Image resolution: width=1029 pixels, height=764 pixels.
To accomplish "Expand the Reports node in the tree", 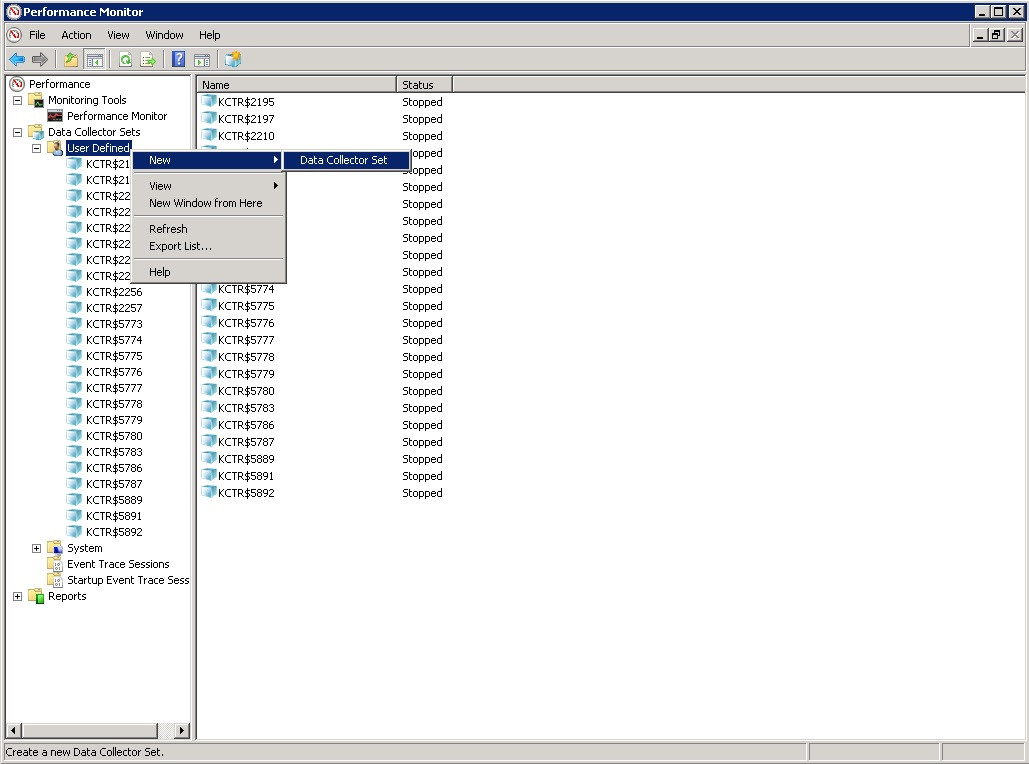I will point(16,595).
